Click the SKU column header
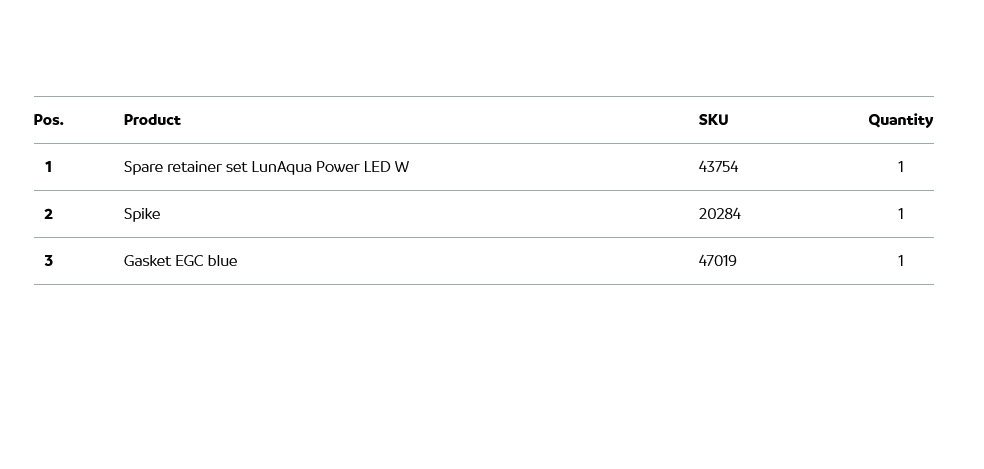This screenshot has height=469, width=984. 713,120
